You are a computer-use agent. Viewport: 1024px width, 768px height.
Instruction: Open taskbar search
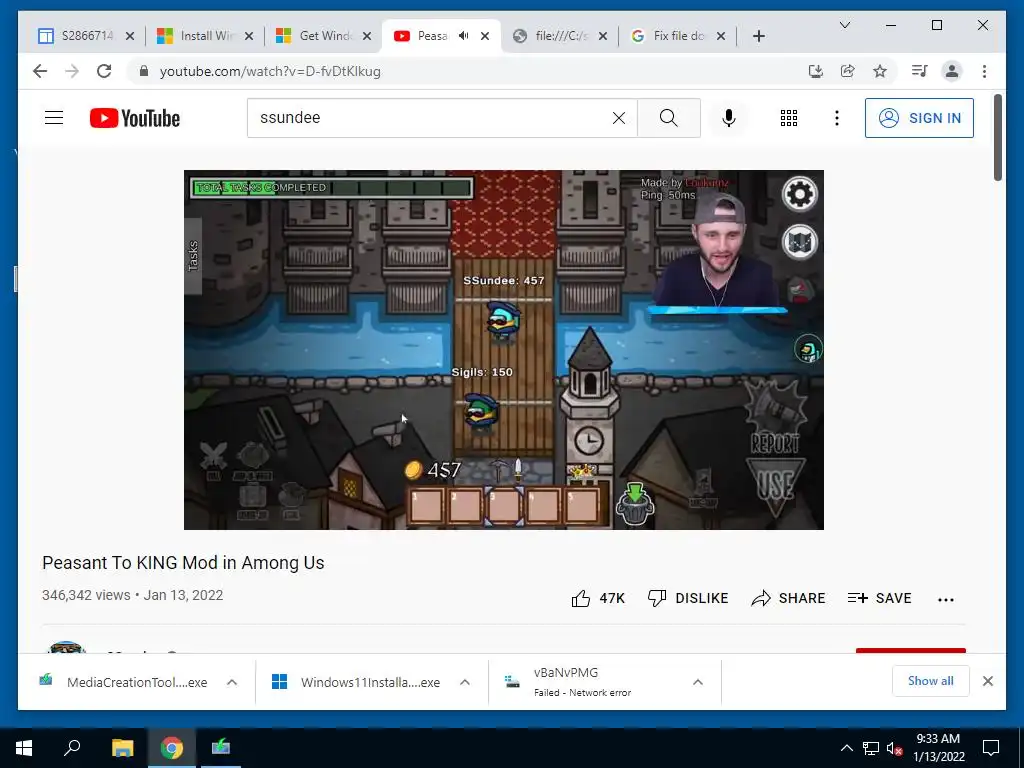(x=72, y=748)
